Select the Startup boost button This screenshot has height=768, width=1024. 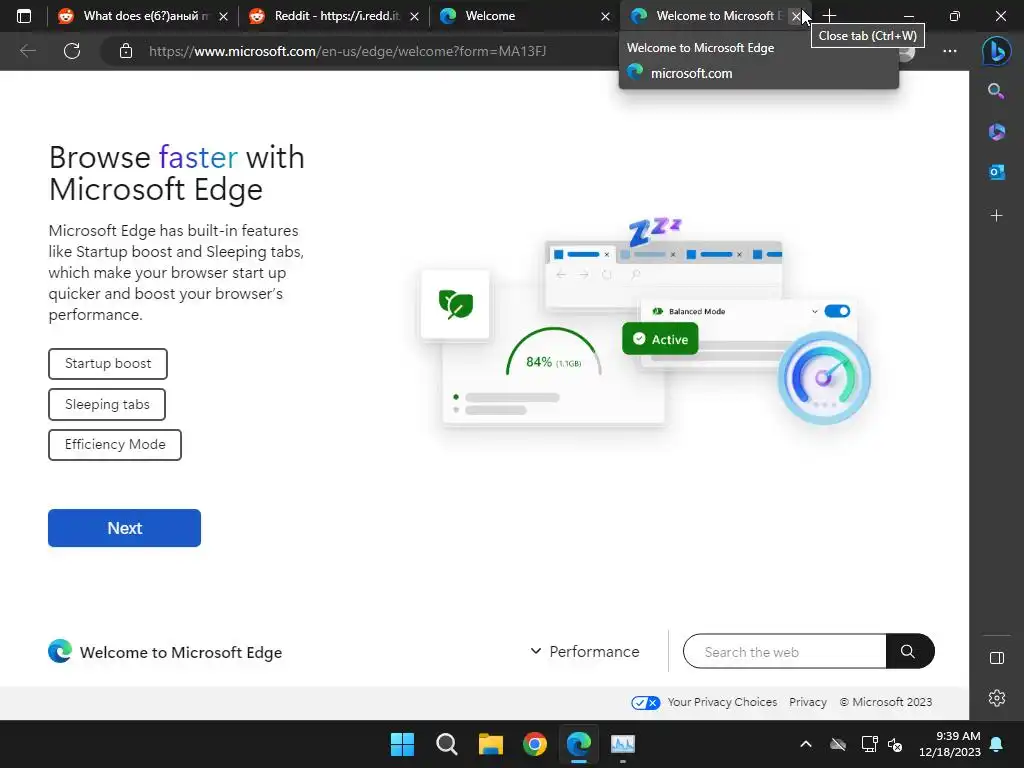coord(108,364)
